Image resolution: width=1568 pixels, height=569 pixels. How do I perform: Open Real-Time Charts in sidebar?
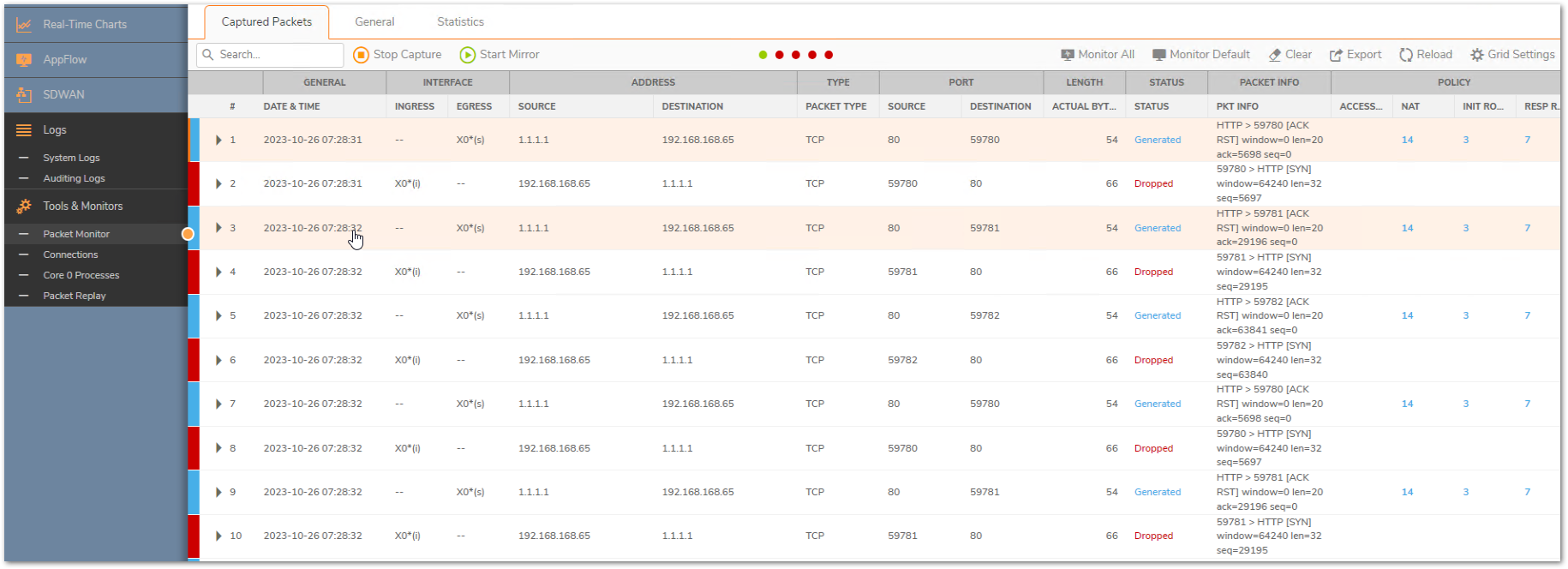click(85, 24)
